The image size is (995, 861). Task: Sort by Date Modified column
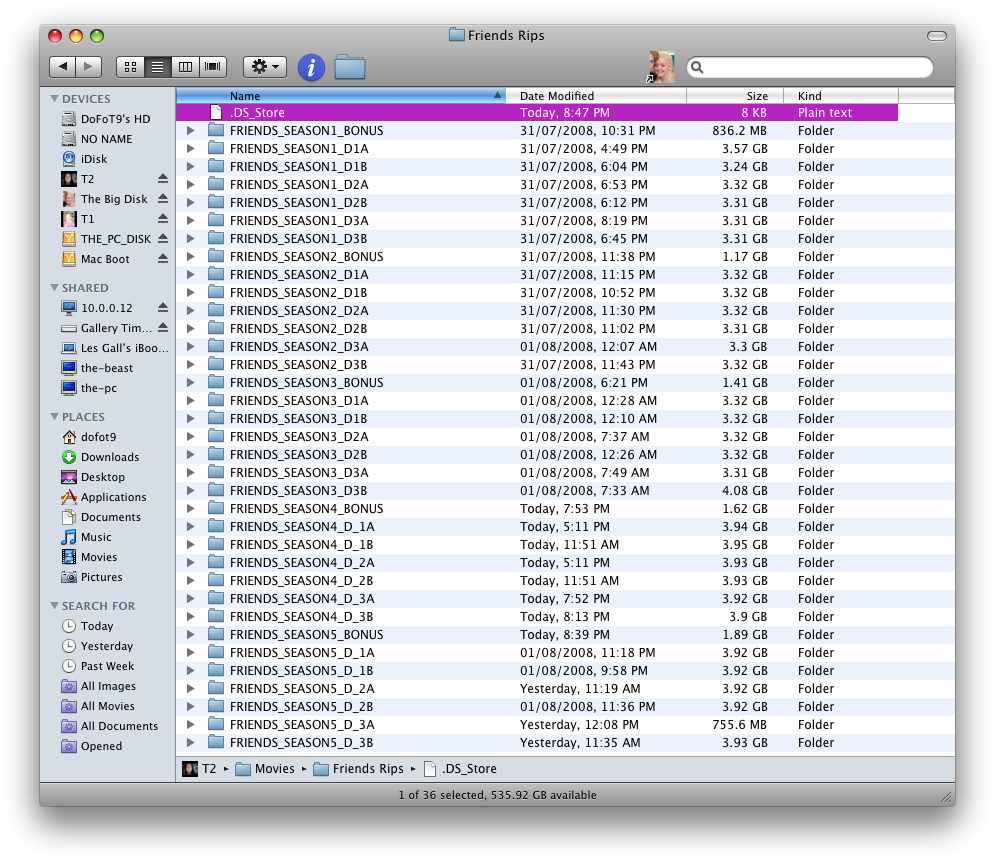click(596, 96)
